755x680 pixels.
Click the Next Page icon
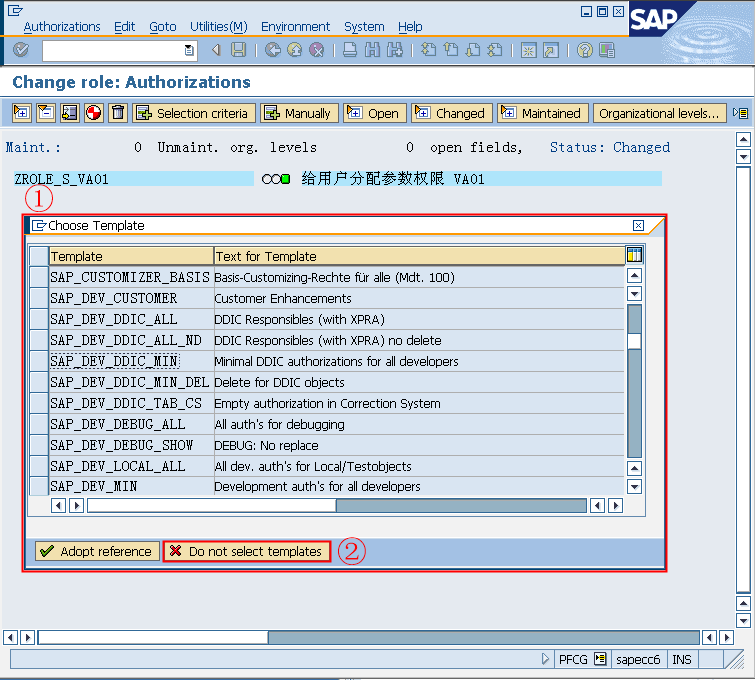[x=473, y=50]
